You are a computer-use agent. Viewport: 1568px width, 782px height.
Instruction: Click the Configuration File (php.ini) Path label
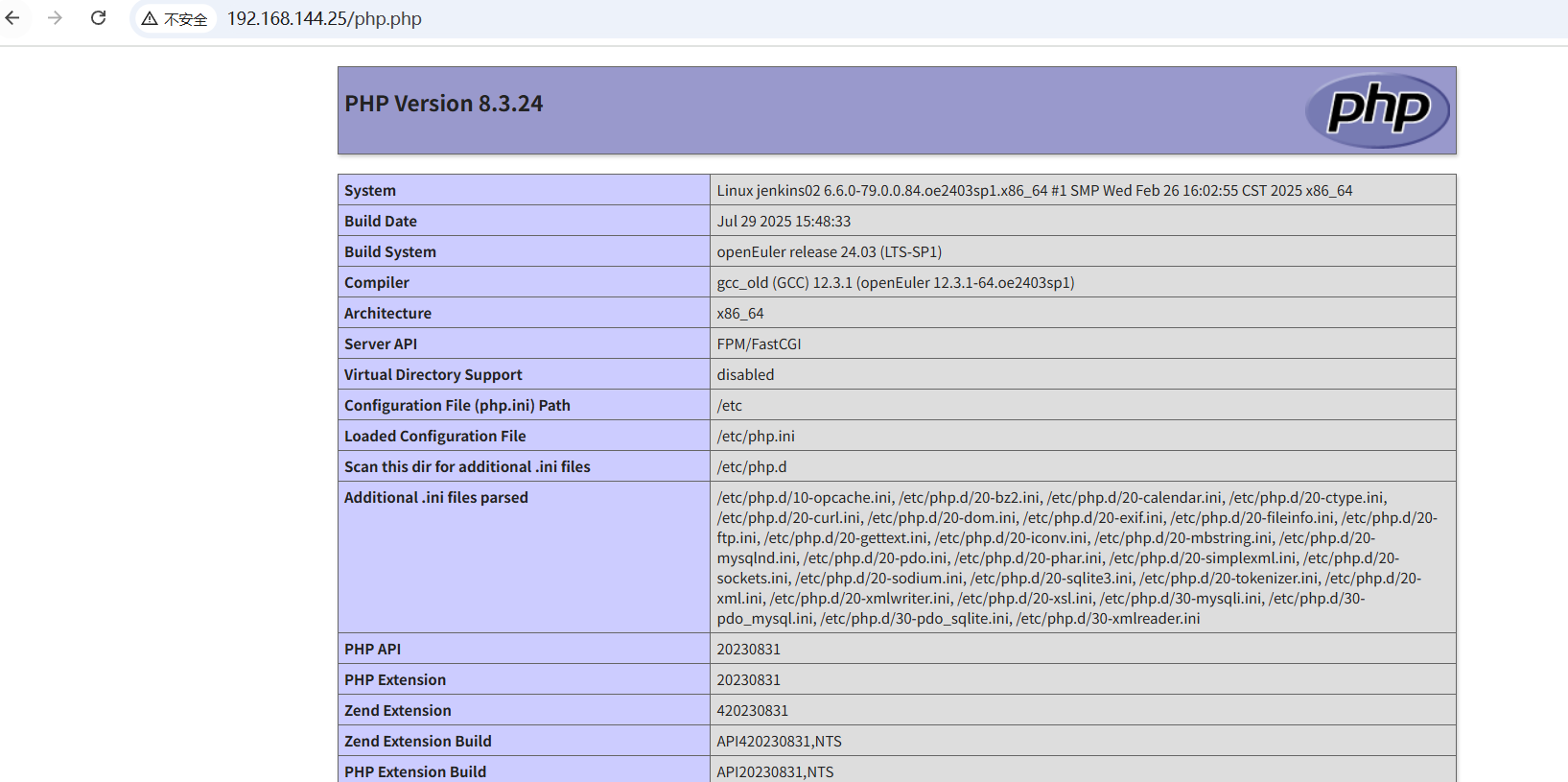pos(457,406)
